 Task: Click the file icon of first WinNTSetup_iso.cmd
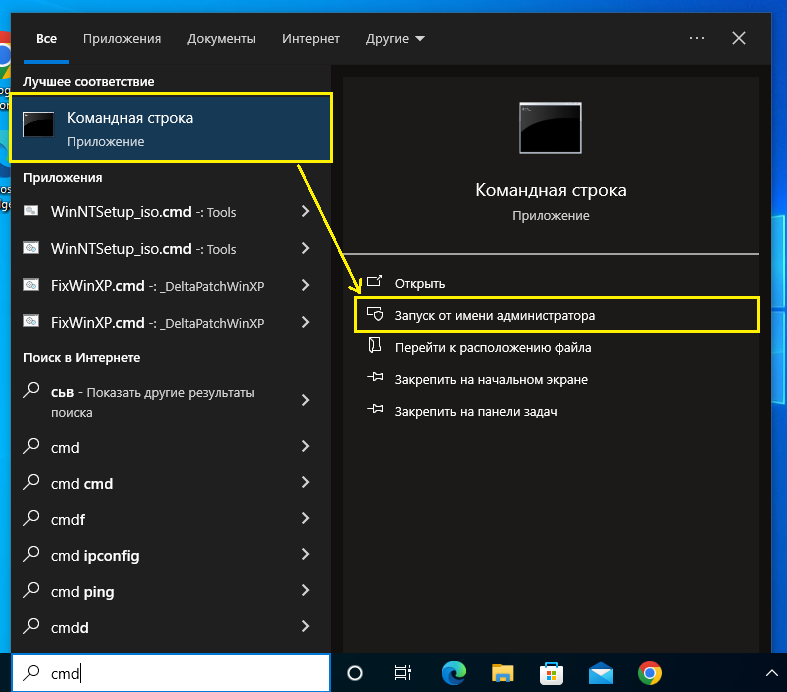(x=31, y=211)
